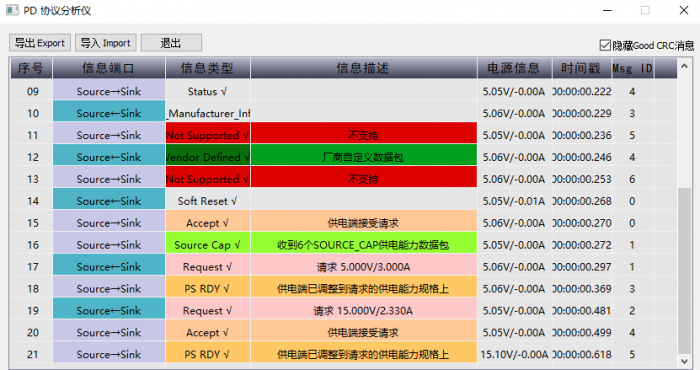Click the PD analyzer app icon in title bar
Image resolution: width=700 pixels, height=370 pixels.
12,10
